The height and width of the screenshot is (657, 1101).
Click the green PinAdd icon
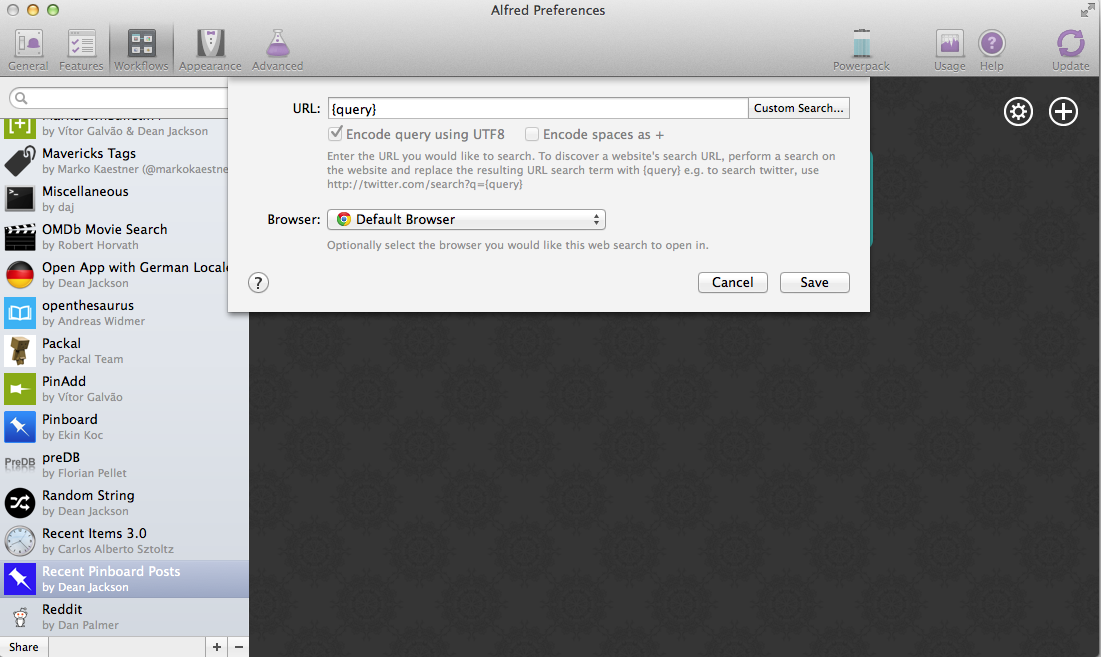click(x=20, y=389)
